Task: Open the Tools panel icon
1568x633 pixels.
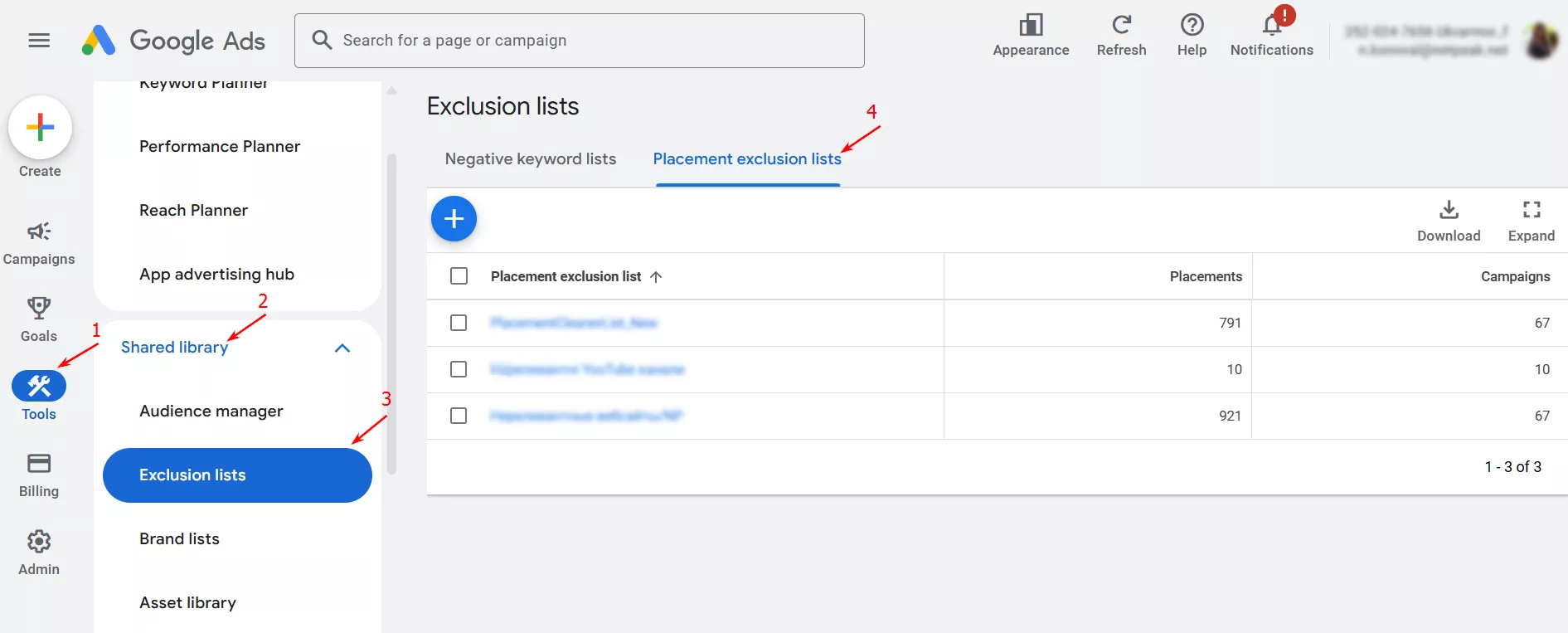Action: (38, 386)
